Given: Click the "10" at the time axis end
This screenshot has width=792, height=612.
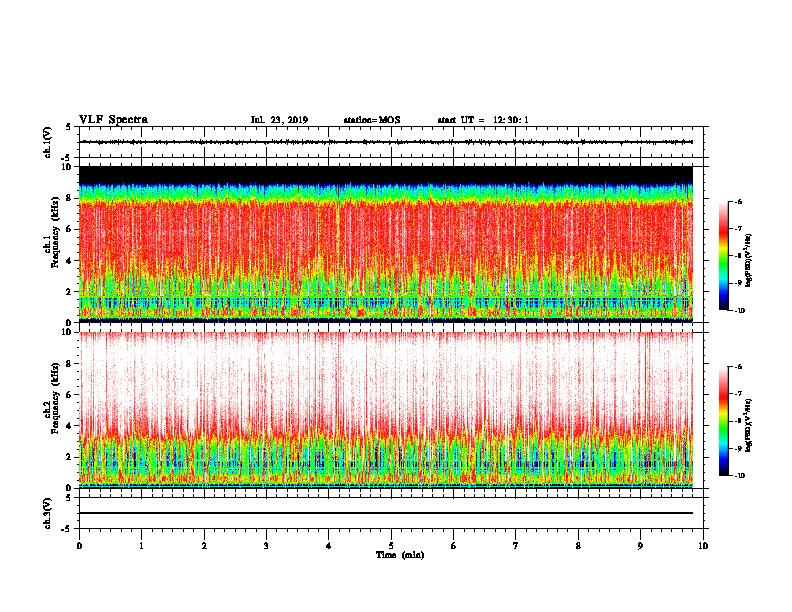Looking at the screenshot, I should (703, 546).
